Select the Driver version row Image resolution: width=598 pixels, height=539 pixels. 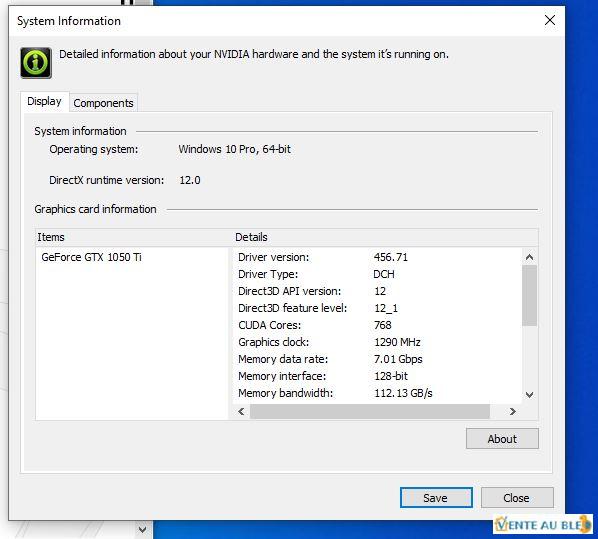[x=377, y=257]
